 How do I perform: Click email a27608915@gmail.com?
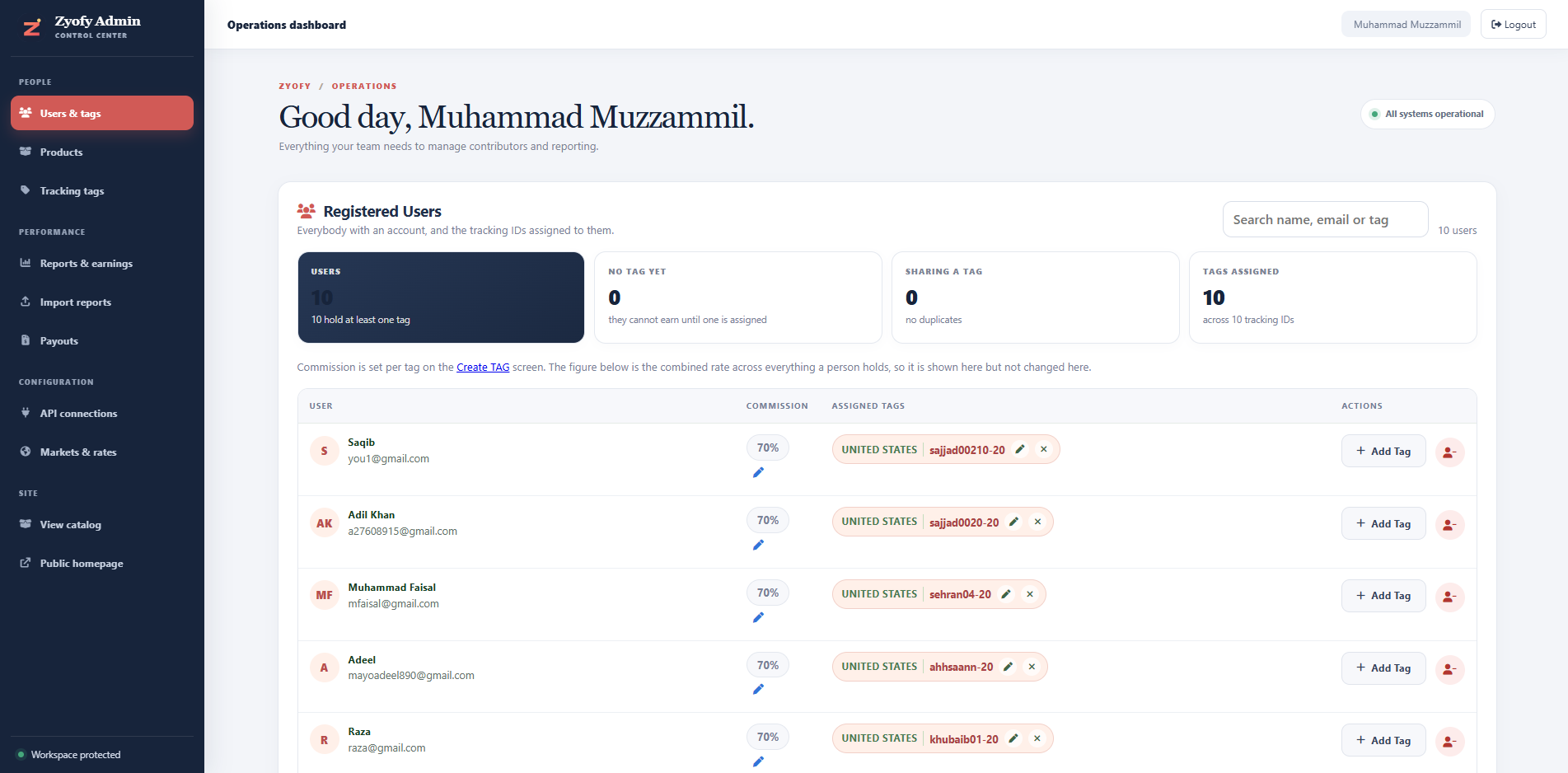[x=402, y=531]
